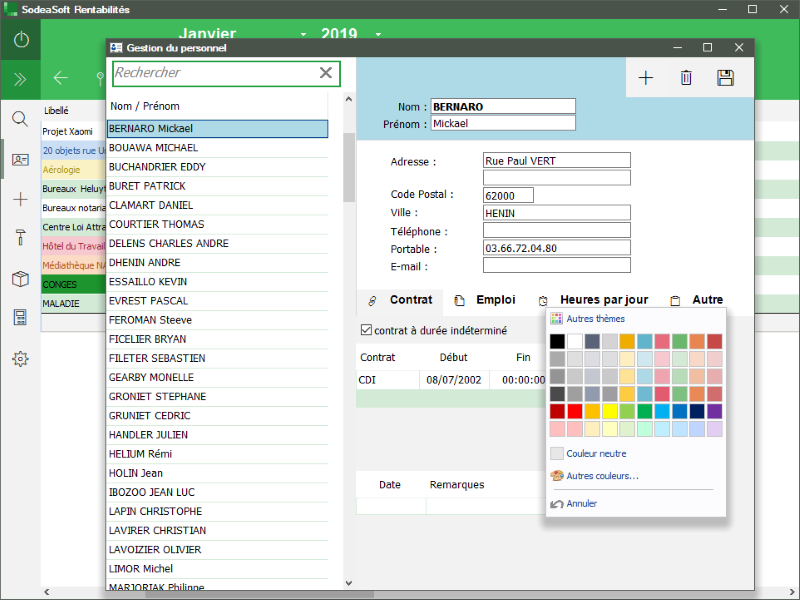Viewport: 800px width, 600px height.
Task: Pick the purple swatch
Action: [x=714, y=411]
